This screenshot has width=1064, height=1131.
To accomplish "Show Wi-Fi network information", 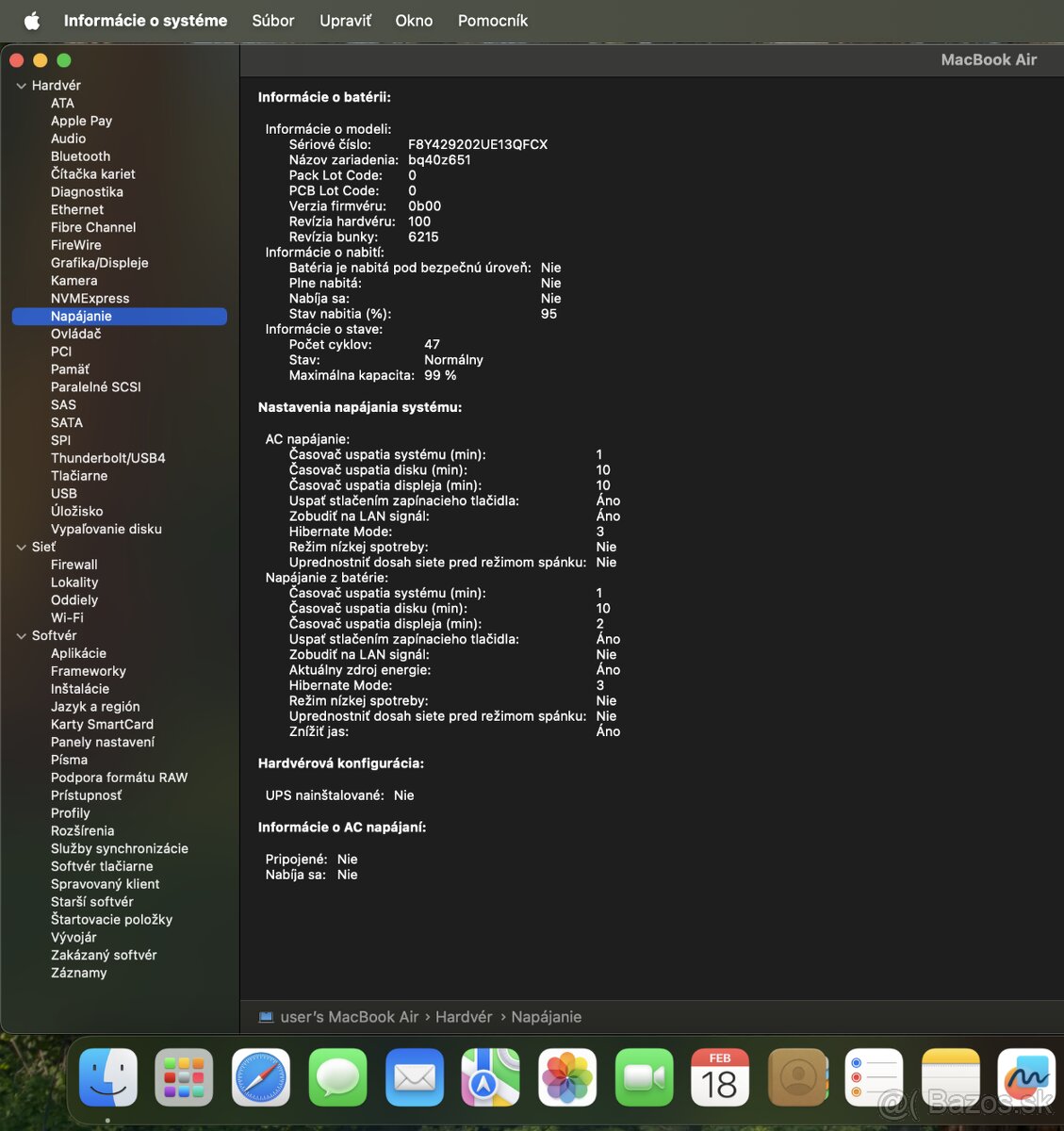I will [67, 617].
